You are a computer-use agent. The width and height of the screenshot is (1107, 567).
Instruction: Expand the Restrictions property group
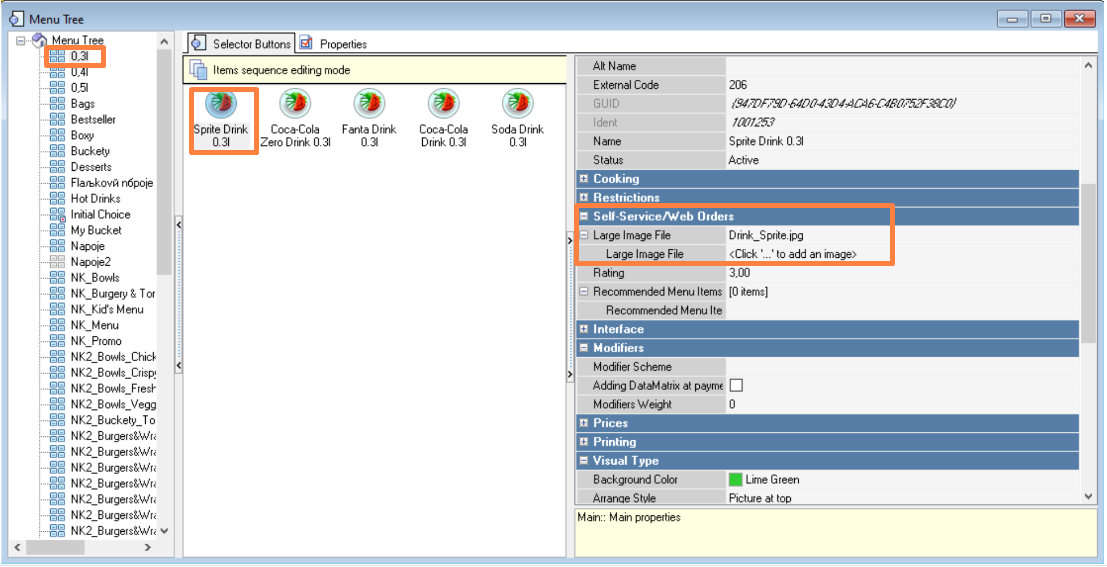click(x=584, y=198)
